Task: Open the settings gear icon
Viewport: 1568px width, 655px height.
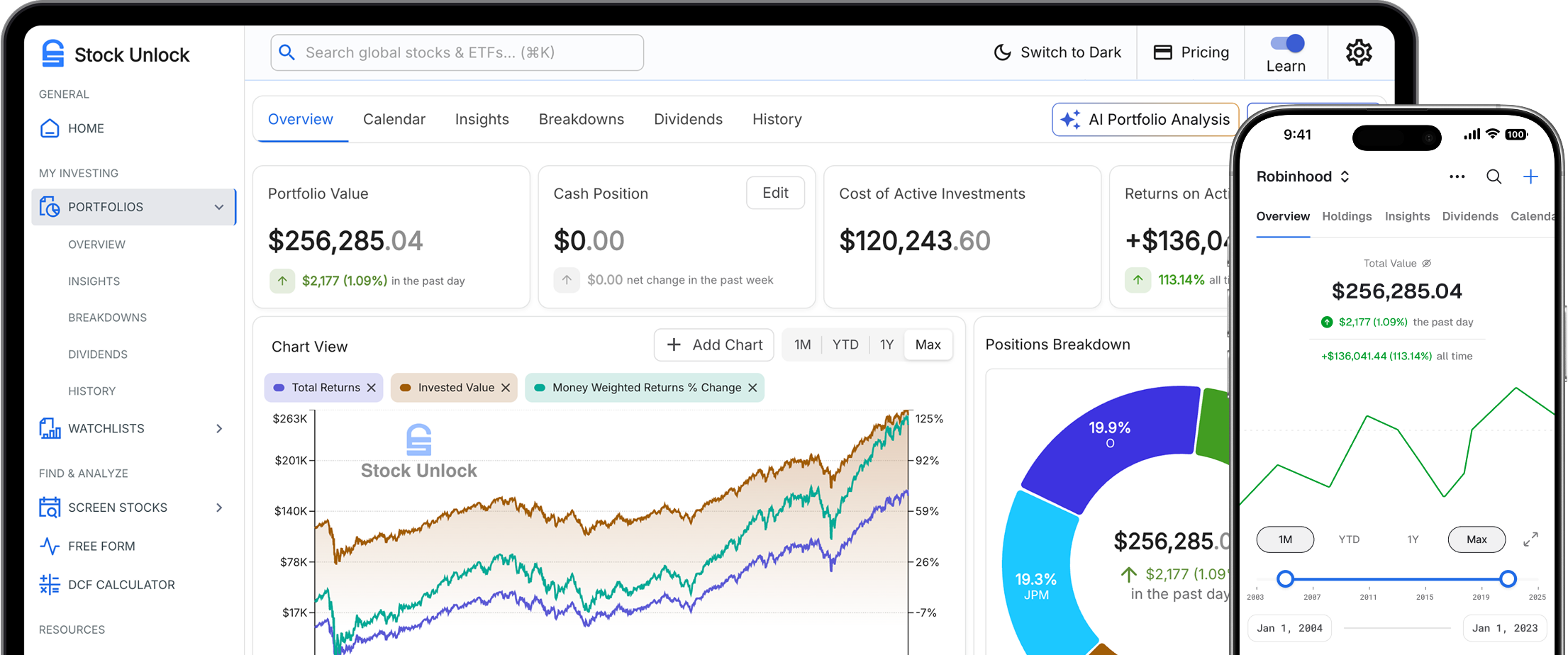Action: pyautogui.click(x=1359, y=53)
